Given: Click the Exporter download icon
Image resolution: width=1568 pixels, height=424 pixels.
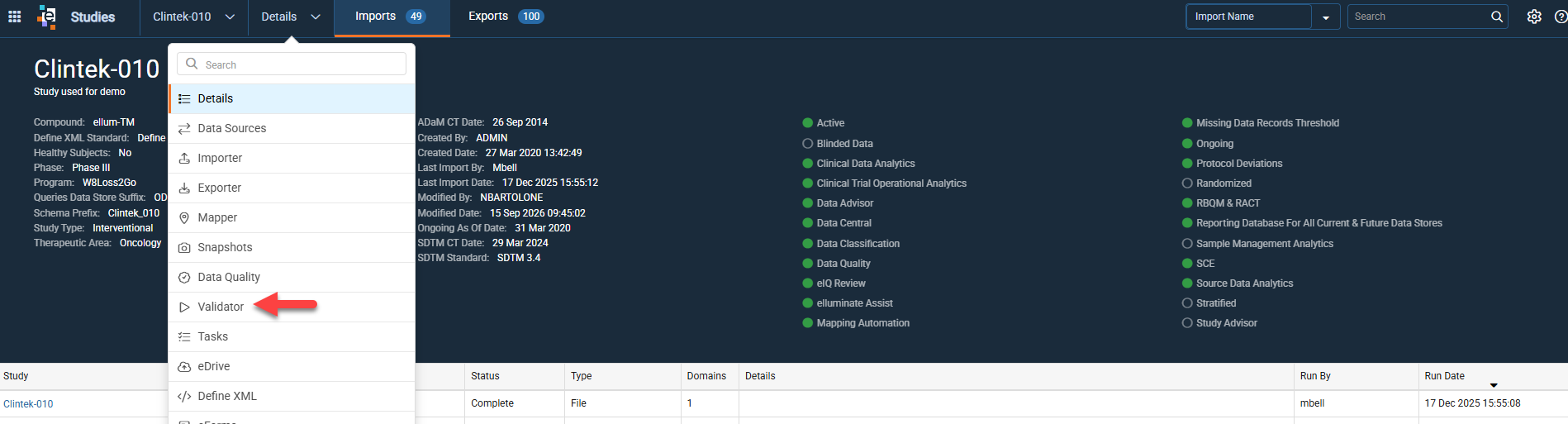Looking at the screenshot, I should tap(184, 188).
